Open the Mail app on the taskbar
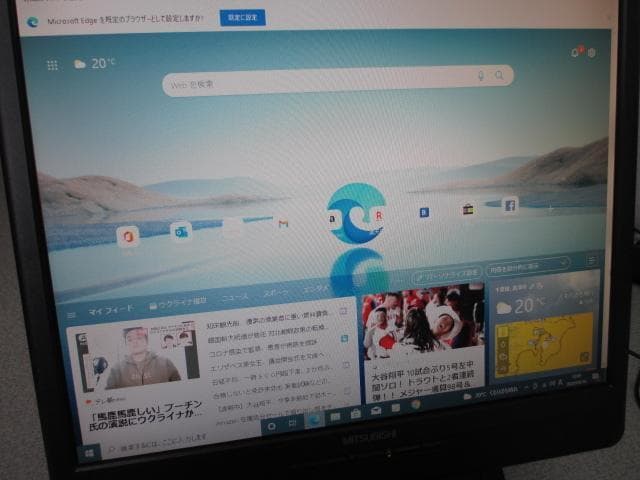The width and height of the screenshot is (640, 480). click(x=376, y=411)
